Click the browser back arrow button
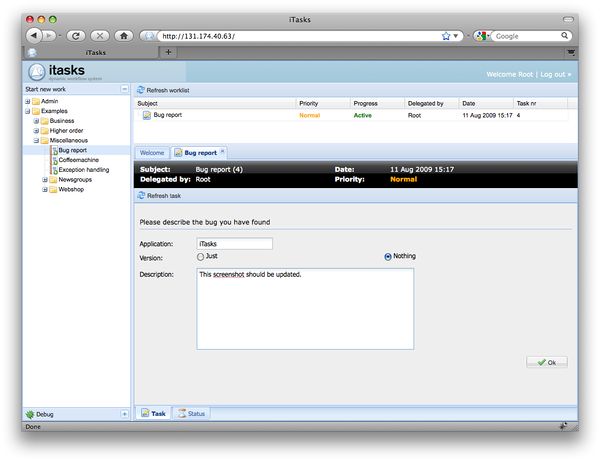Screen dimensions: 600x461 click(34, 36)
